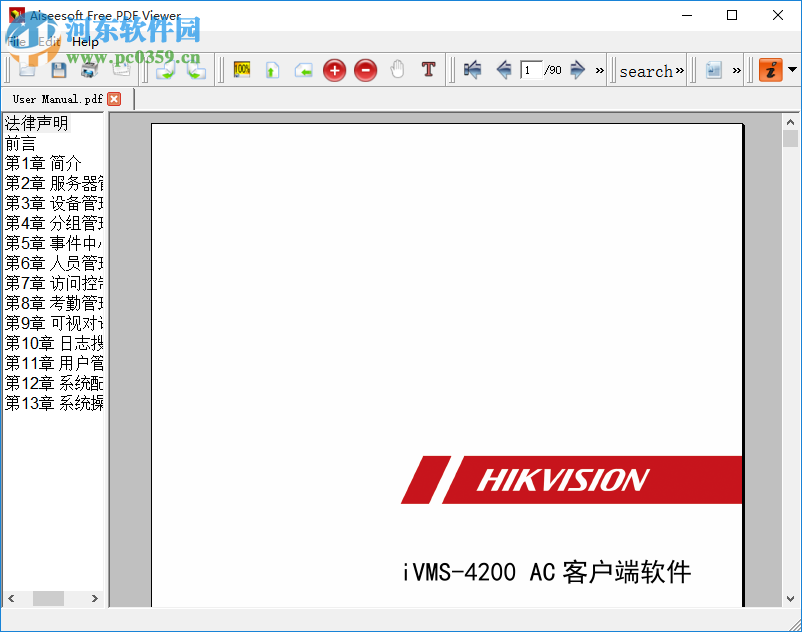The image size is (802, 632).
Task: Open the Print dialog from the toolbar
Action: point(89,70)
